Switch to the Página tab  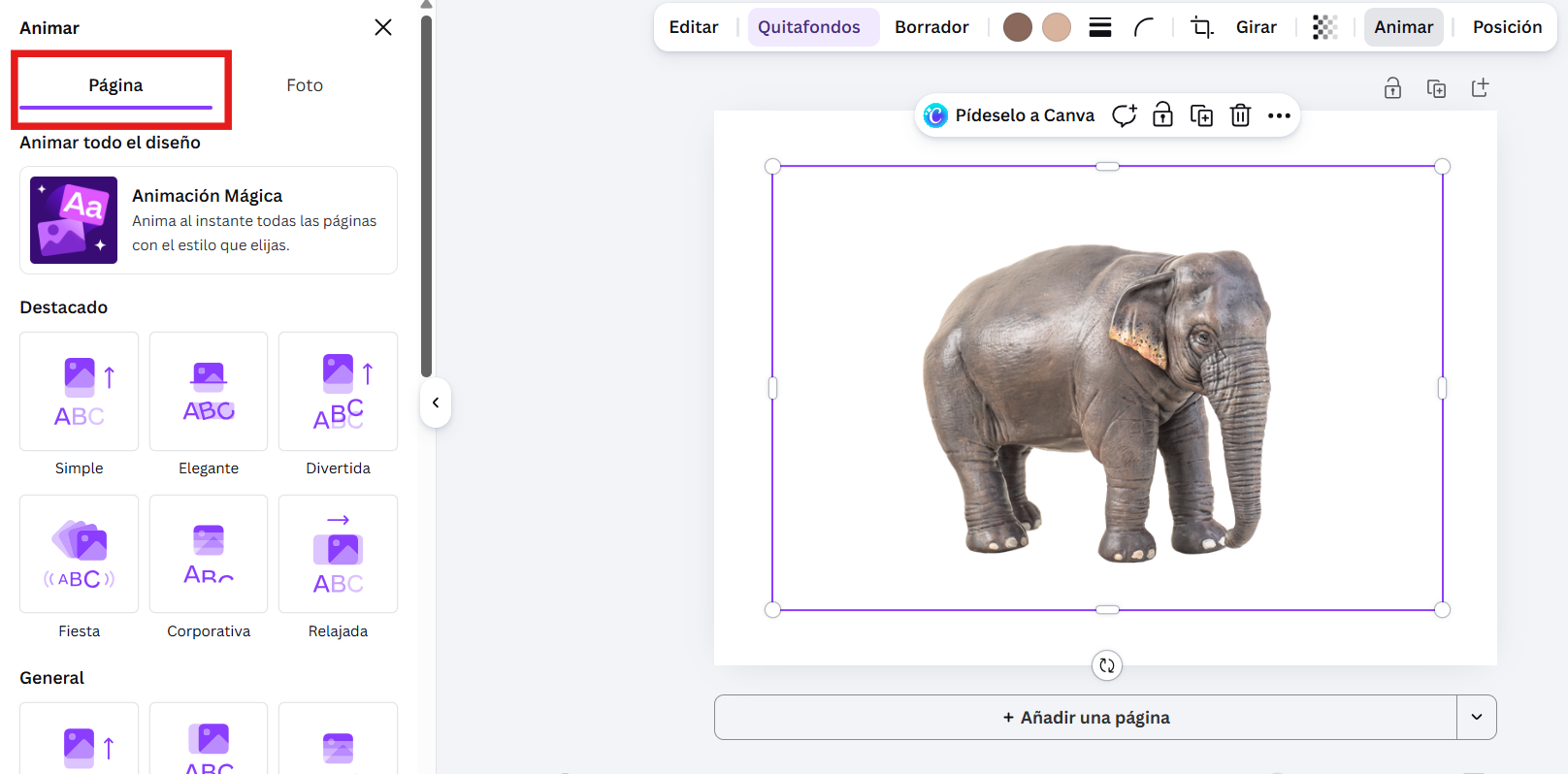tap(115, 85)
